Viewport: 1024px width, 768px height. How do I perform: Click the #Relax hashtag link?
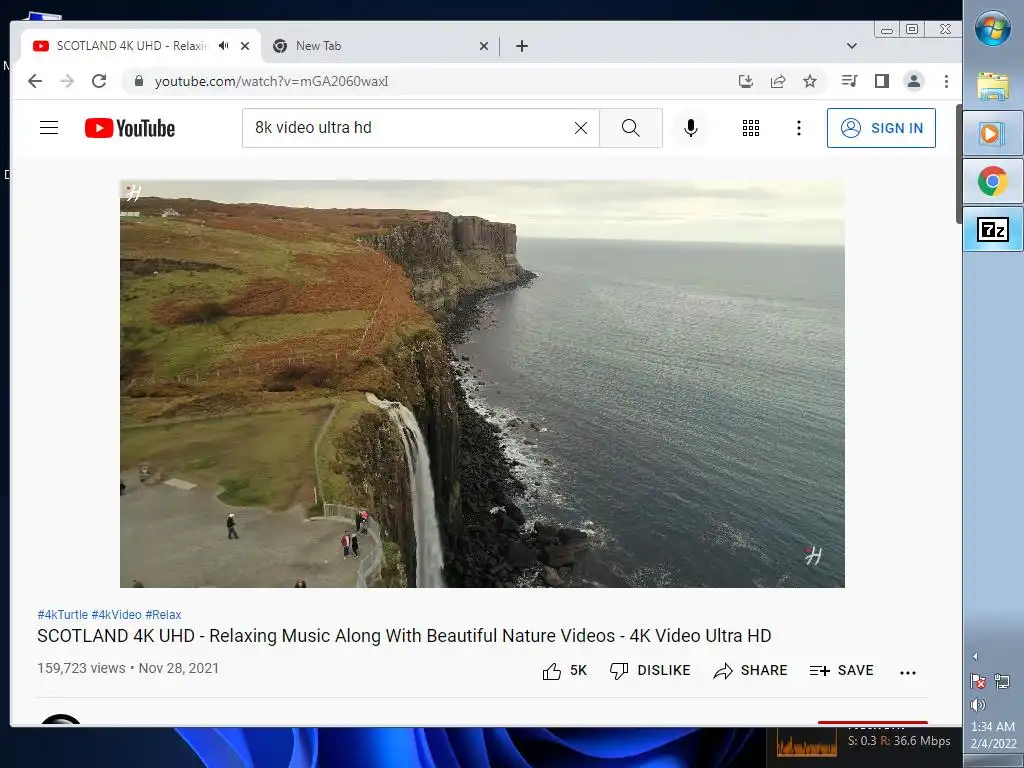pos(163,615)
